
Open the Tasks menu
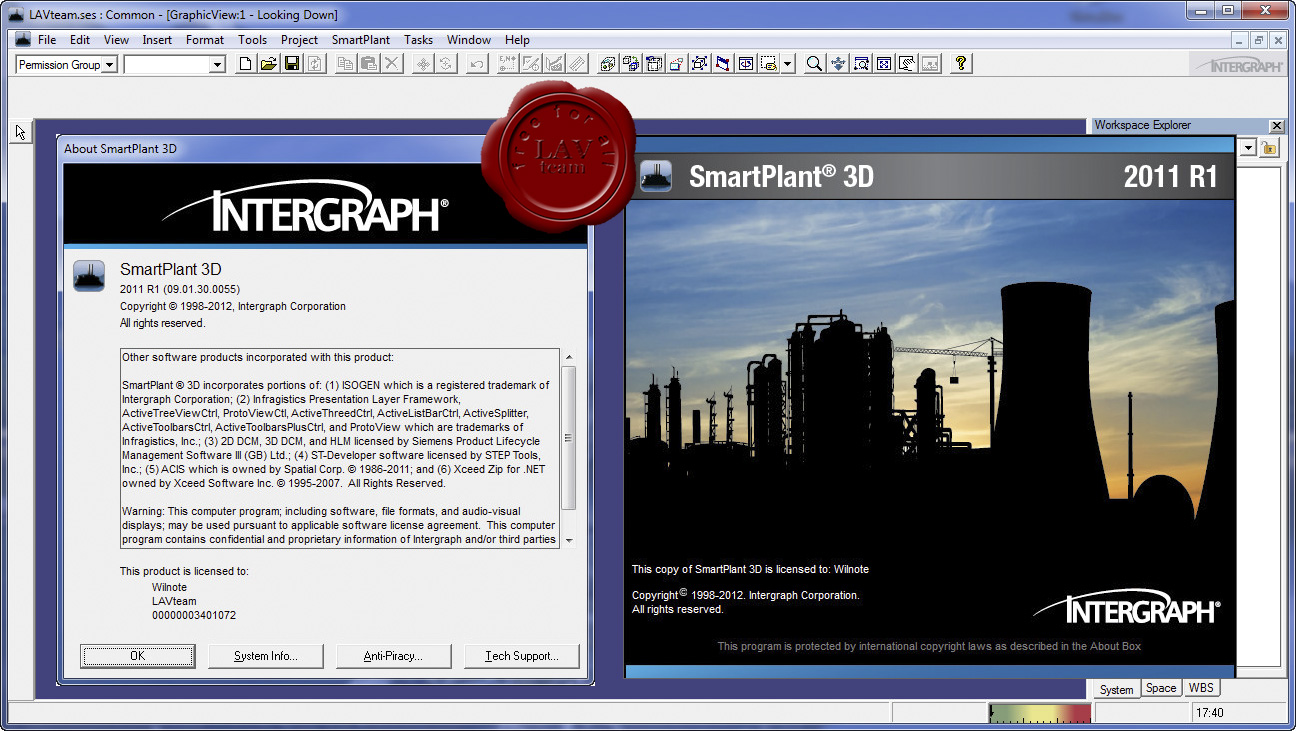click(x=419, y=40)
